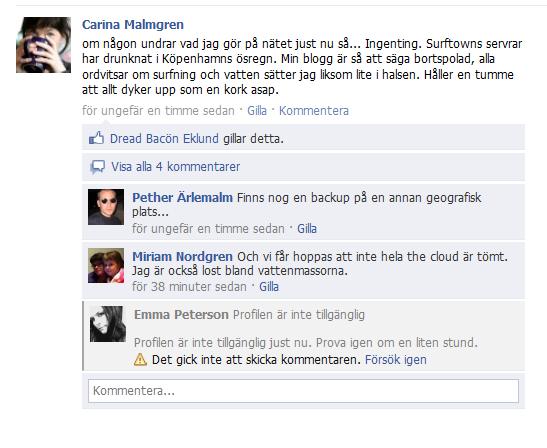Viewport: 547px width, 448px height.
Task: Like the post via Gilla link
Action: click(257, 111)
